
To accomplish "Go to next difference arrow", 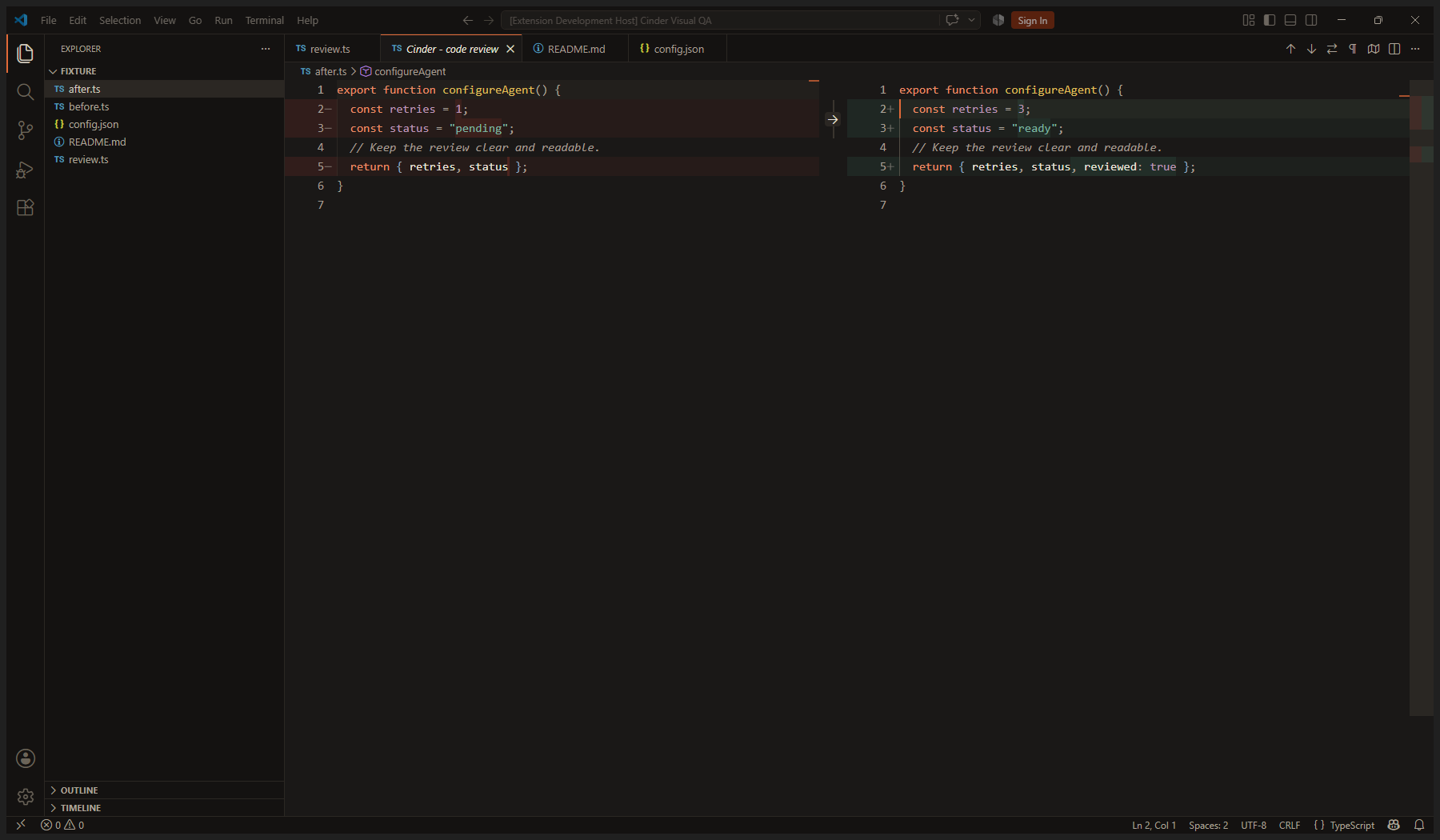I will [x=1311, y=49].
